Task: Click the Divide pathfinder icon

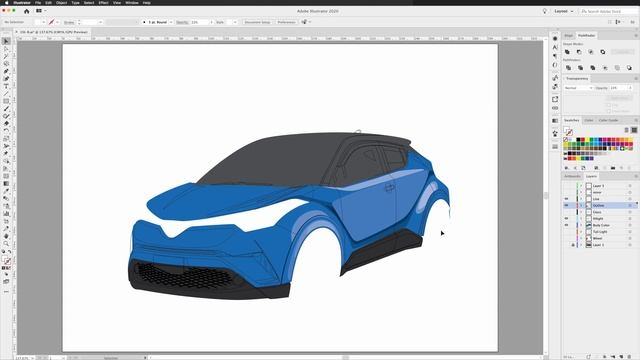Action: tap(568, 68)
